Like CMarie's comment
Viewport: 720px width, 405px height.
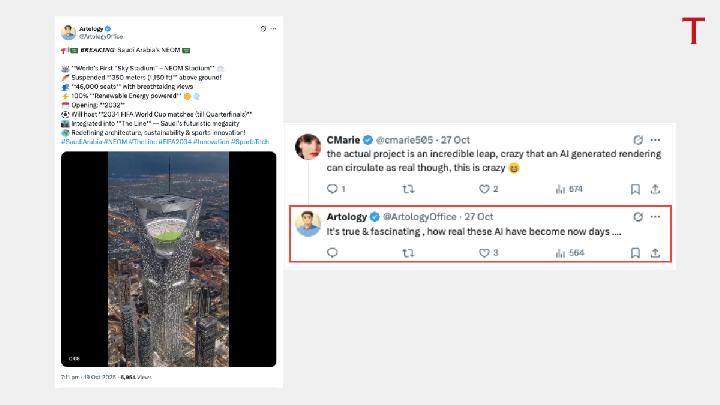pos(484,188)
